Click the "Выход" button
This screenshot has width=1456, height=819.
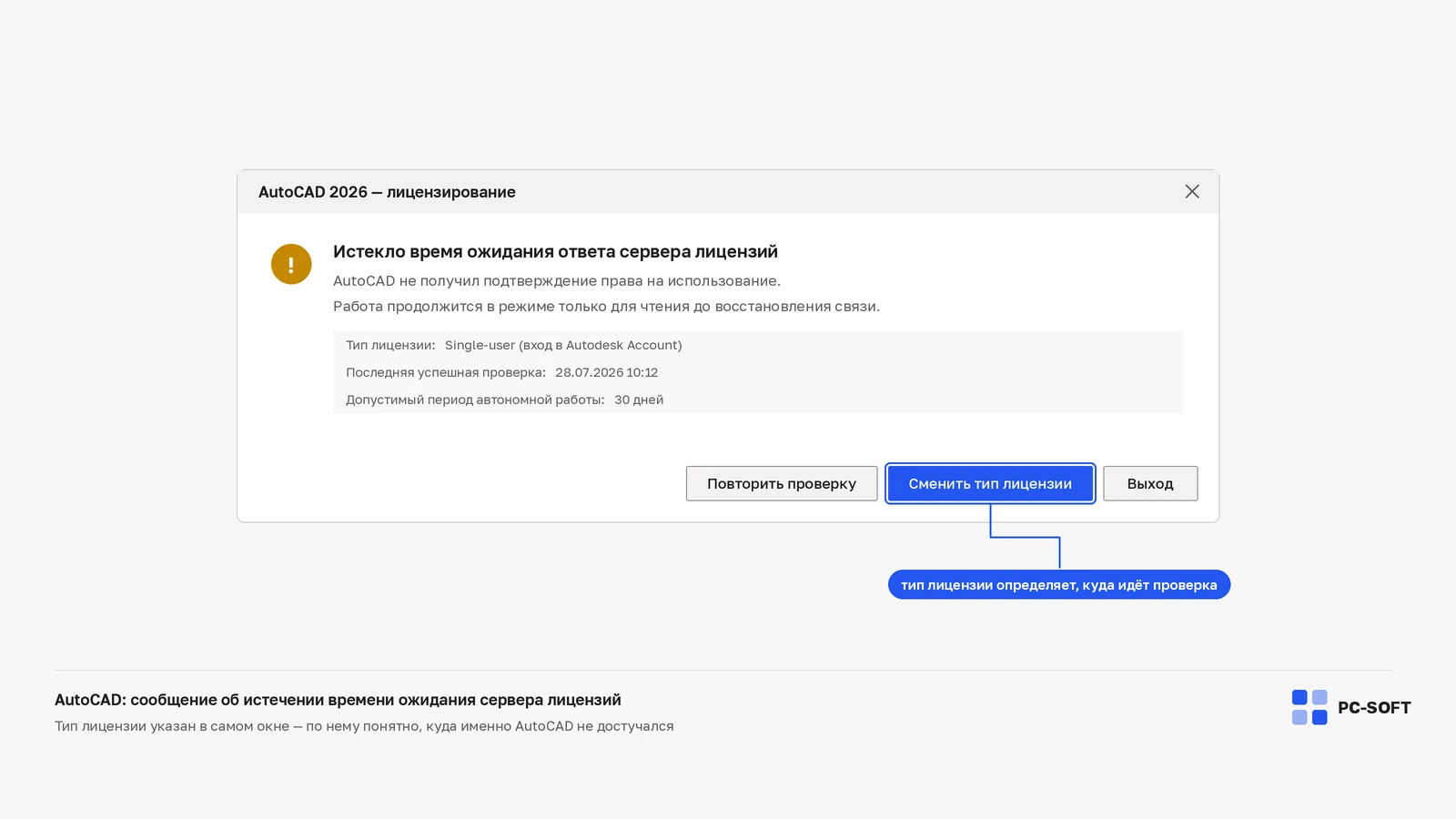(1150, 483)
